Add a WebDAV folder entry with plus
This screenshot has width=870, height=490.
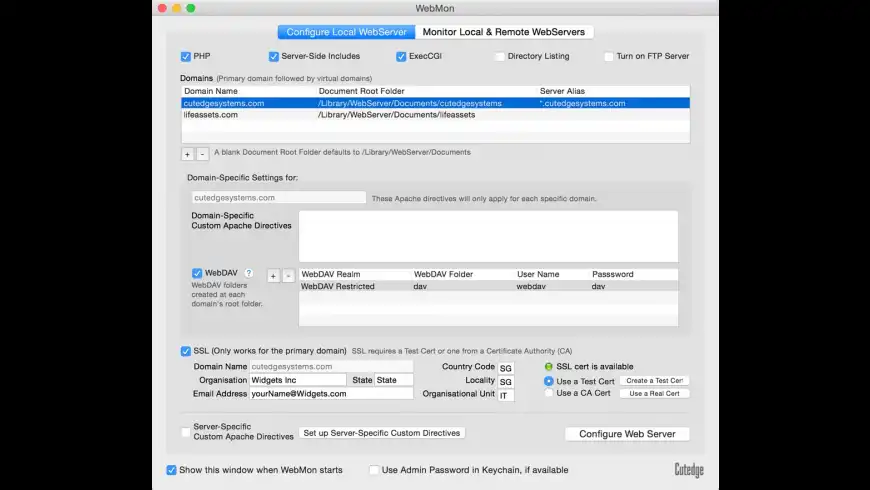tap(273, 276)
